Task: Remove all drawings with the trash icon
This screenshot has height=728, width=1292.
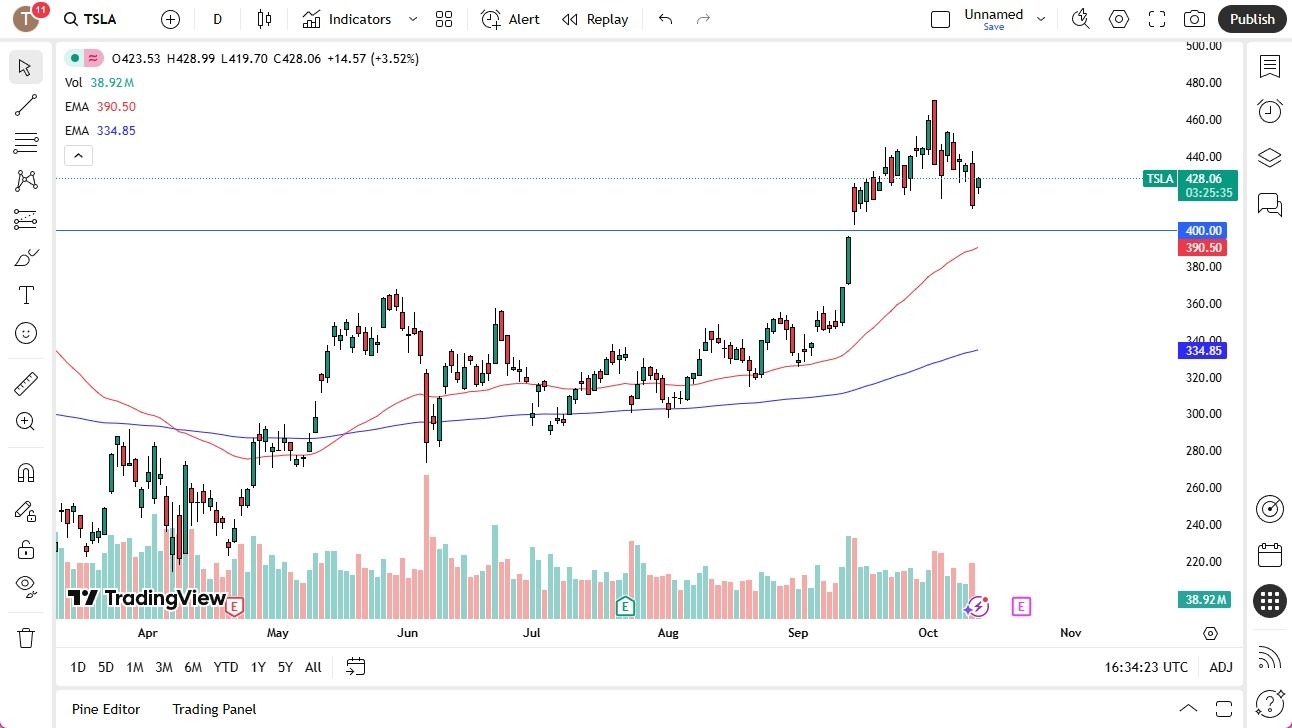Action: click(x=25, y=635)
